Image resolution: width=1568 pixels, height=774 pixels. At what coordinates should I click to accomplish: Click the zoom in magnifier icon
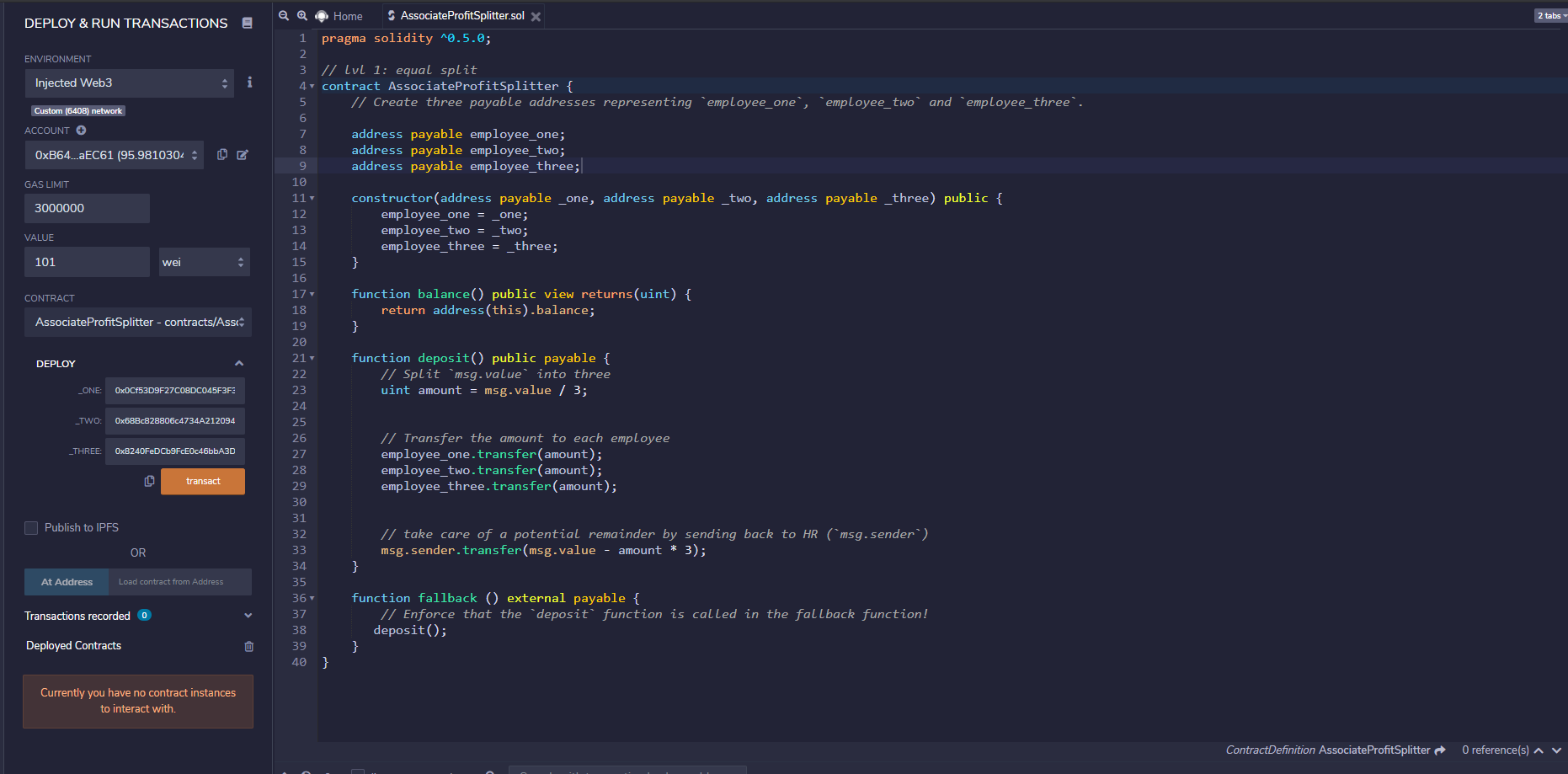[302, 16]
